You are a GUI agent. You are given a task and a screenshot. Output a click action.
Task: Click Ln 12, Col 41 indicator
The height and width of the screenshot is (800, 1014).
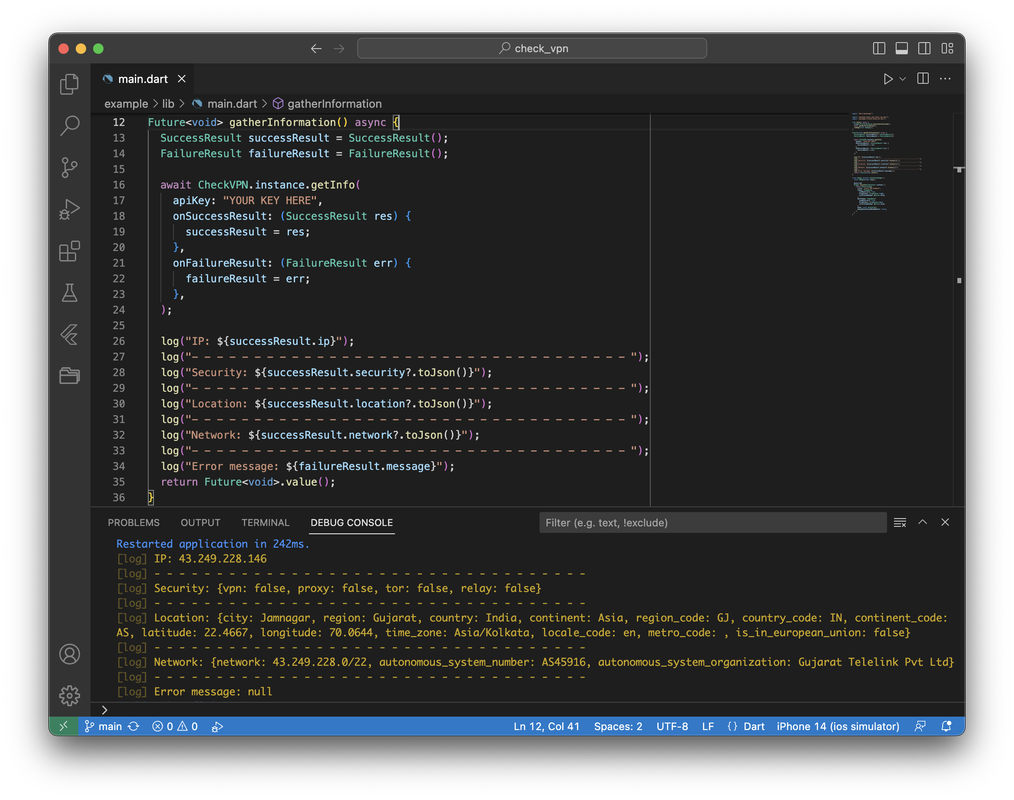[x=546, y=726]
